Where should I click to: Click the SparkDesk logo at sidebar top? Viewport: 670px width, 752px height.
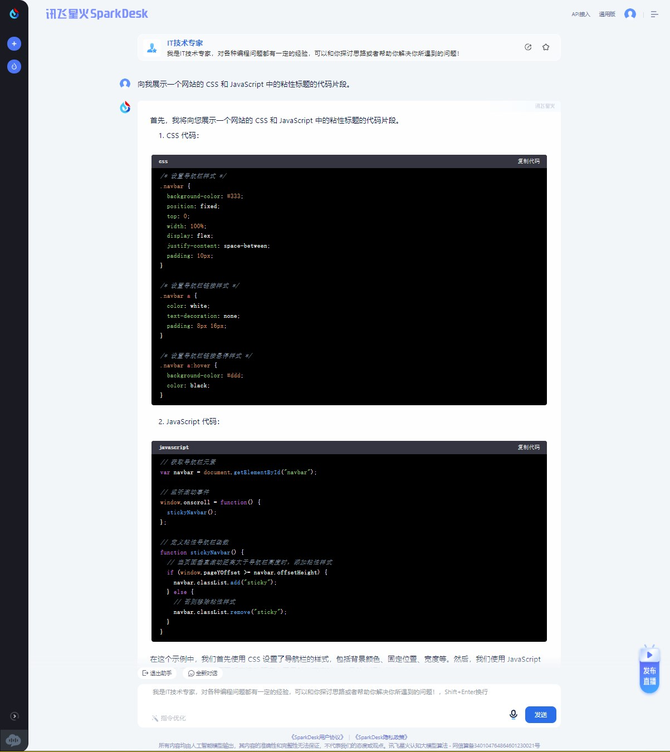[x=14, y=14]
